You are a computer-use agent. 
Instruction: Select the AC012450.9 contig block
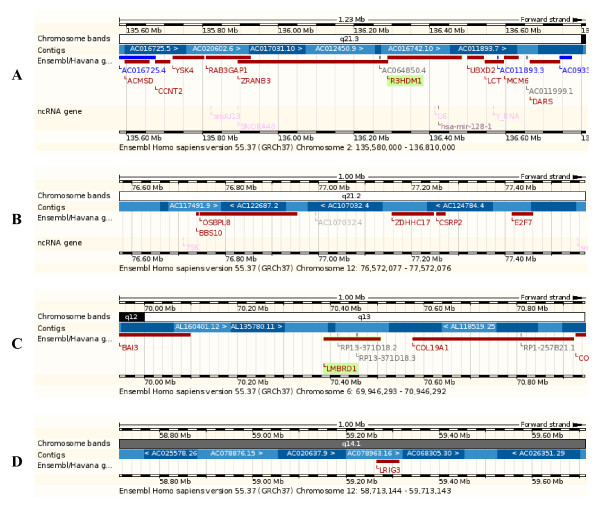339,49
